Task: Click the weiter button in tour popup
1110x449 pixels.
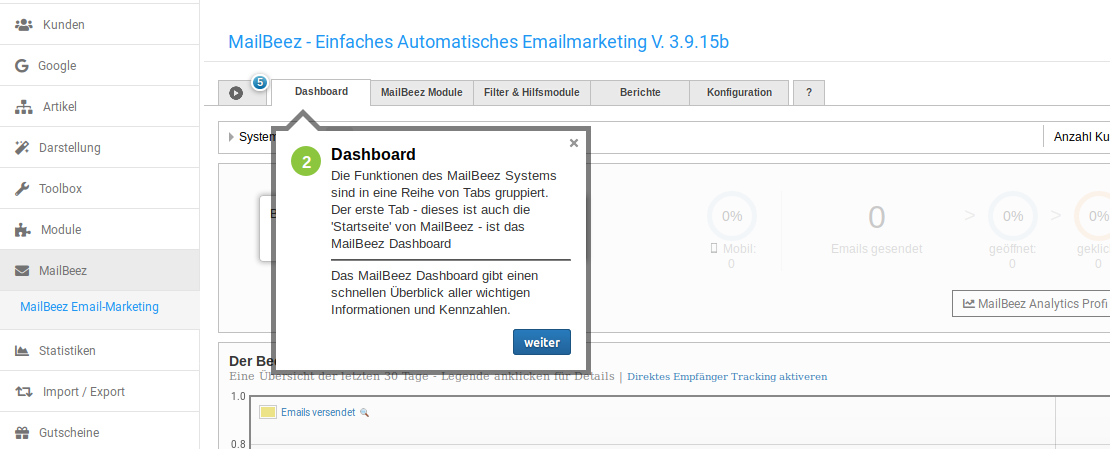Action: pos(542,342)
